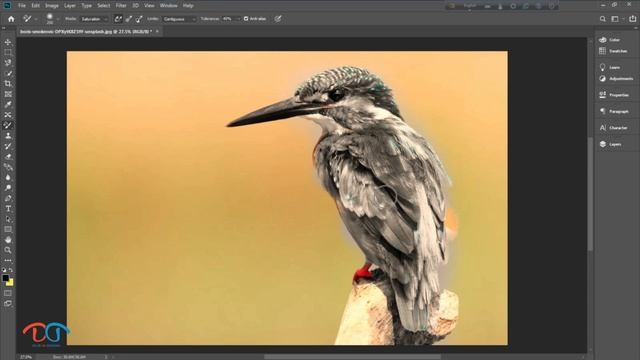
Task: Select the Frame tool
Action: pyautogui.click(x=8, y=94)
